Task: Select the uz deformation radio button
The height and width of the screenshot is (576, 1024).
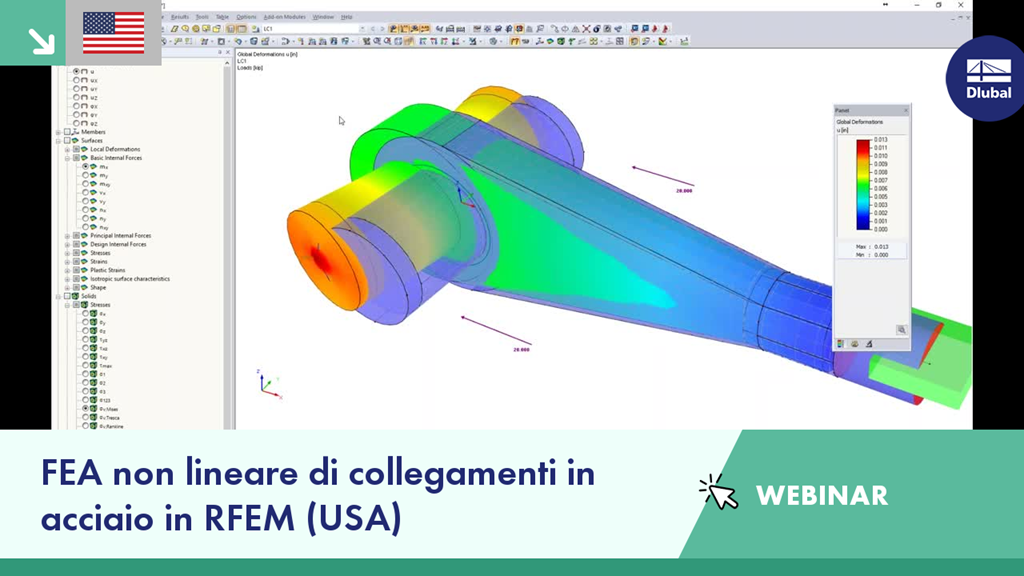Action: 76,97
